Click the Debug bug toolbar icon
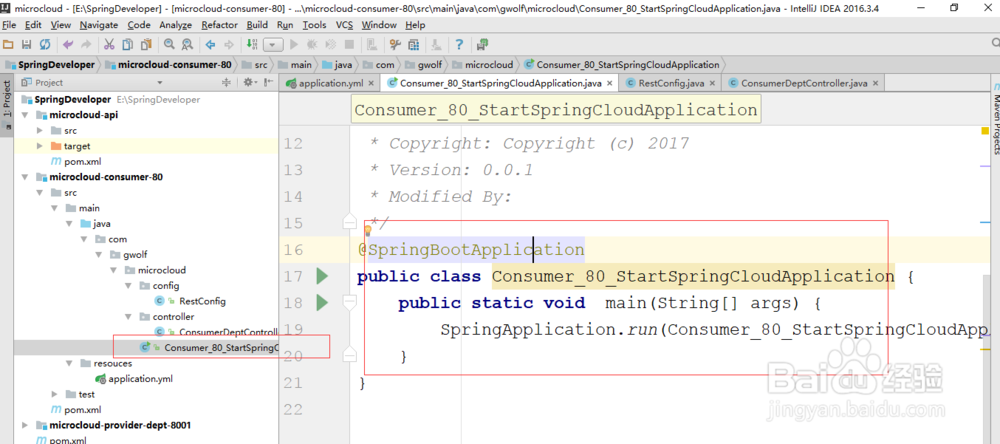The image size is (1000, 444). pos(312,45)
